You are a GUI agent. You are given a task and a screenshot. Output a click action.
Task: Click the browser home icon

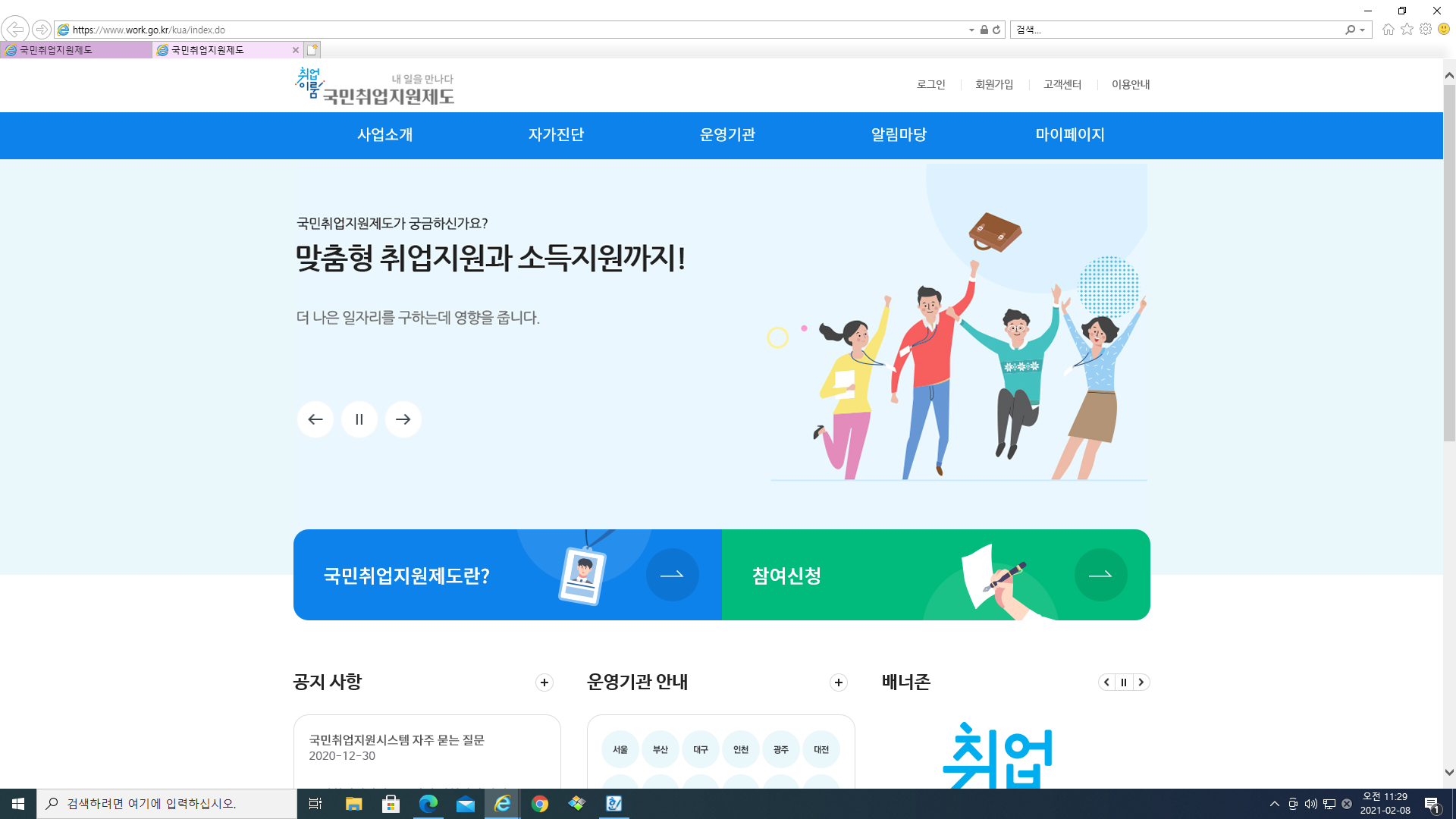(1389, 29)
